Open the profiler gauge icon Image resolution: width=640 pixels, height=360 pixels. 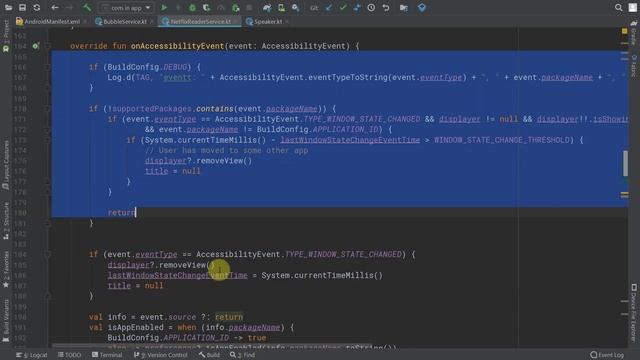click(221, 8)
